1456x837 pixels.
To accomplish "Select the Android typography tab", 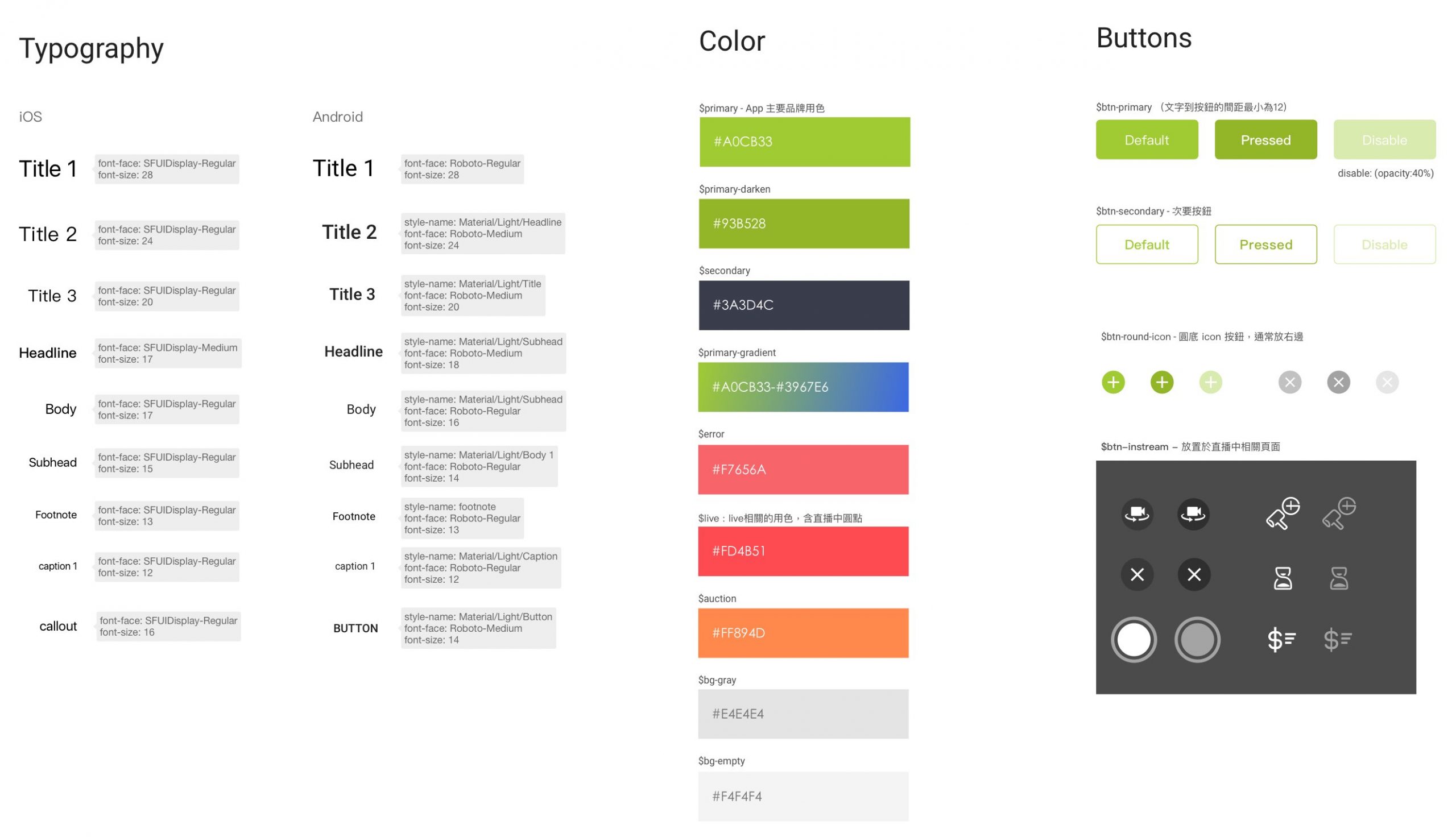I will pyautogui.click(x=339, y=117).
